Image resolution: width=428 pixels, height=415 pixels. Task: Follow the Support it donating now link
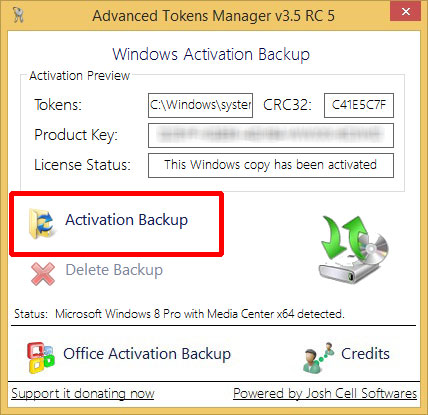pos(83,394)
